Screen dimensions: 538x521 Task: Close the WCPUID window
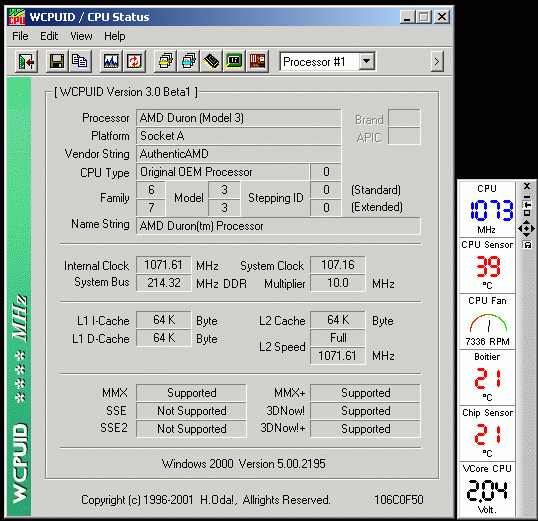pyautogui.click(x=442, y=17)
